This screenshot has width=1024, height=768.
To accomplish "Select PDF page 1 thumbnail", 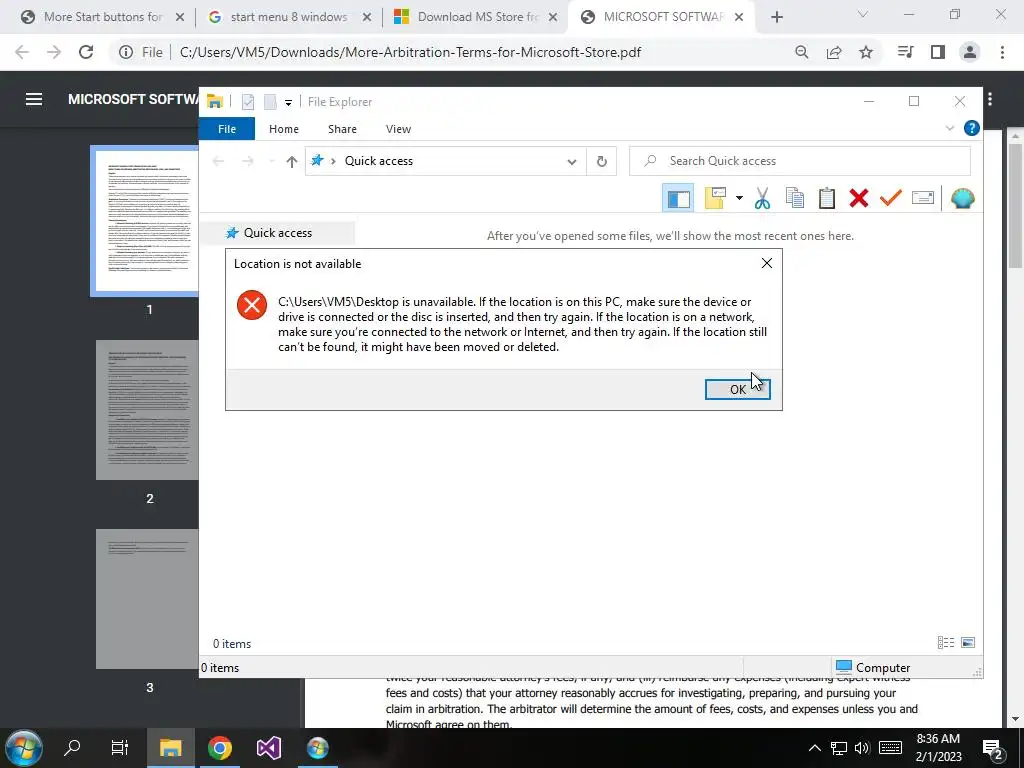I will tap(145, 221).
